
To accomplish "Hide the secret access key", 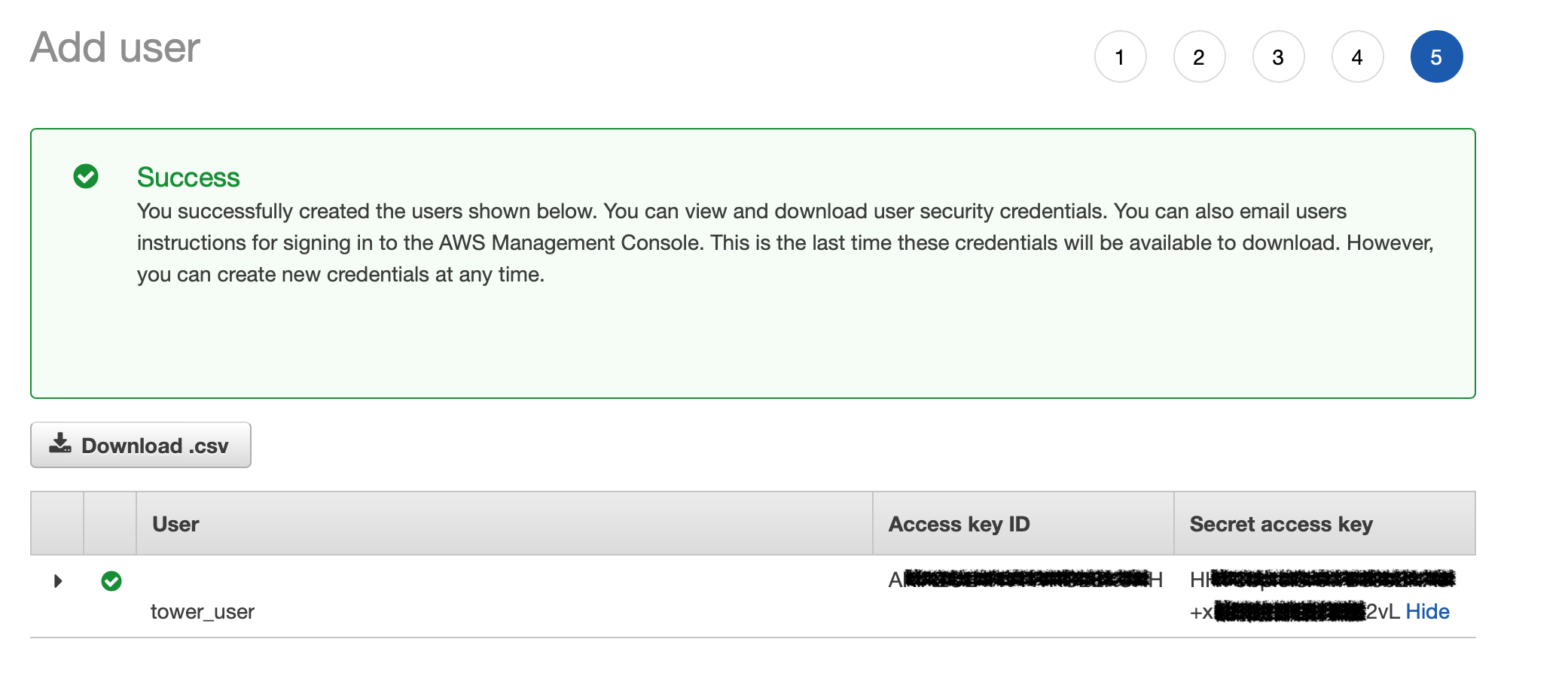I will tap(1427, 611).
